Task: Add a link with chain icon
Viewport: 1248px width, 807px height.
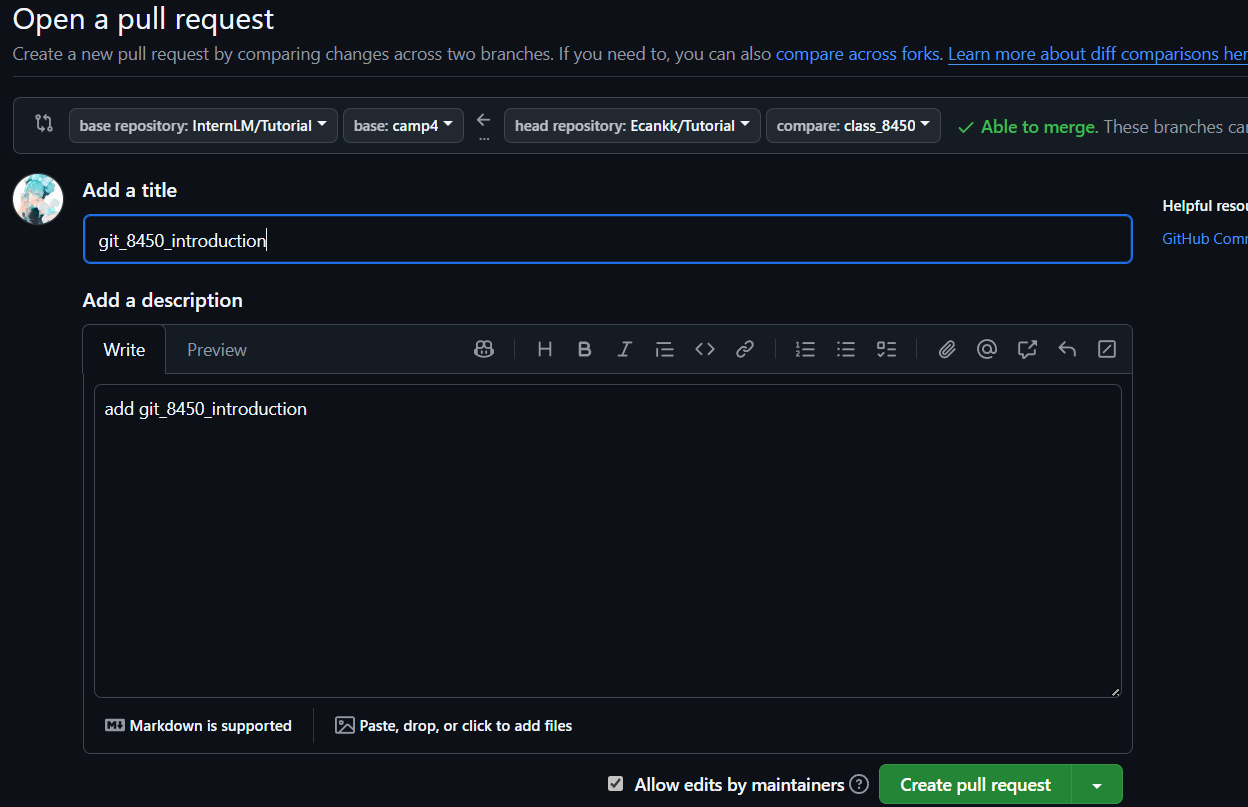Action: point(745,349)
